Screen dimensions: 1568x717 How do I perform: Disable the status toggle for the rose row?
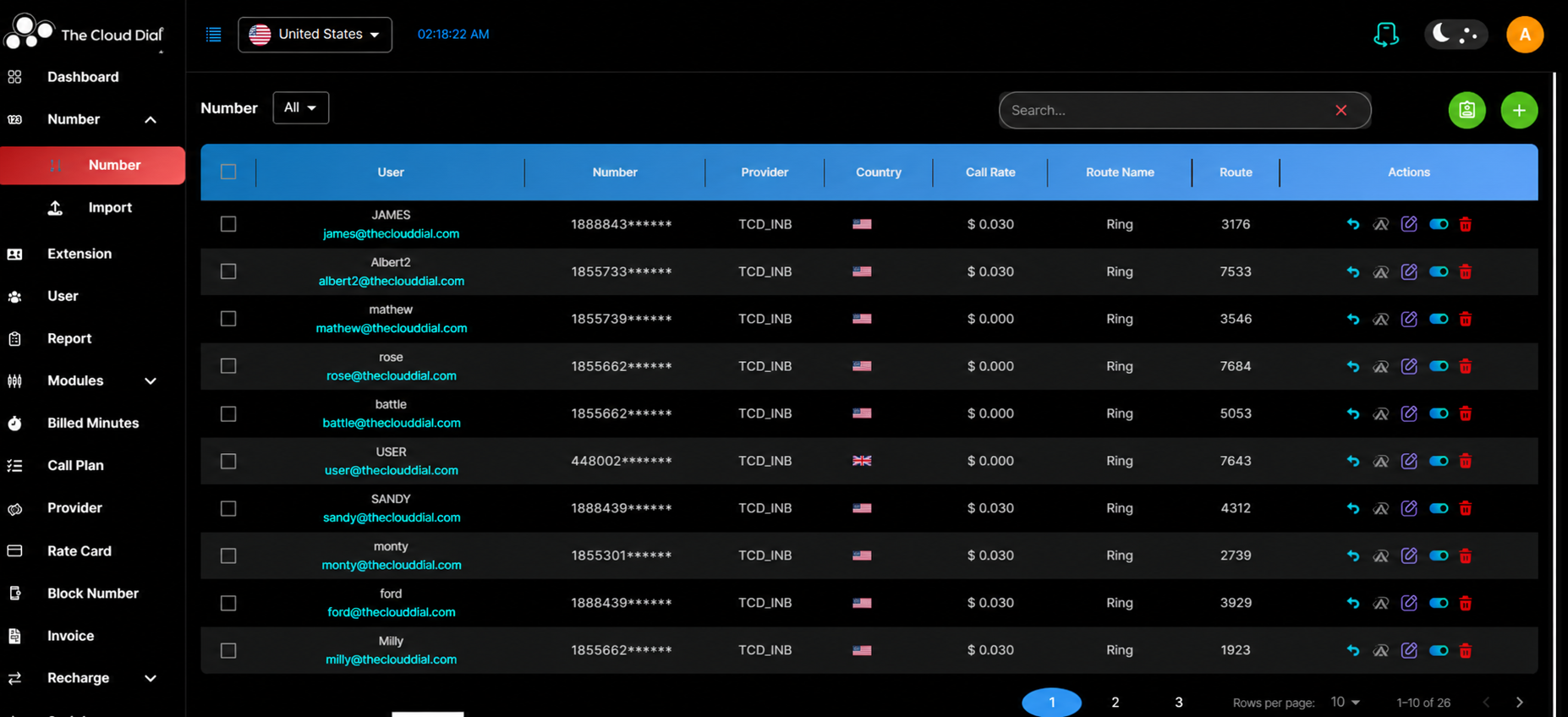click(x=1439, y=366)
